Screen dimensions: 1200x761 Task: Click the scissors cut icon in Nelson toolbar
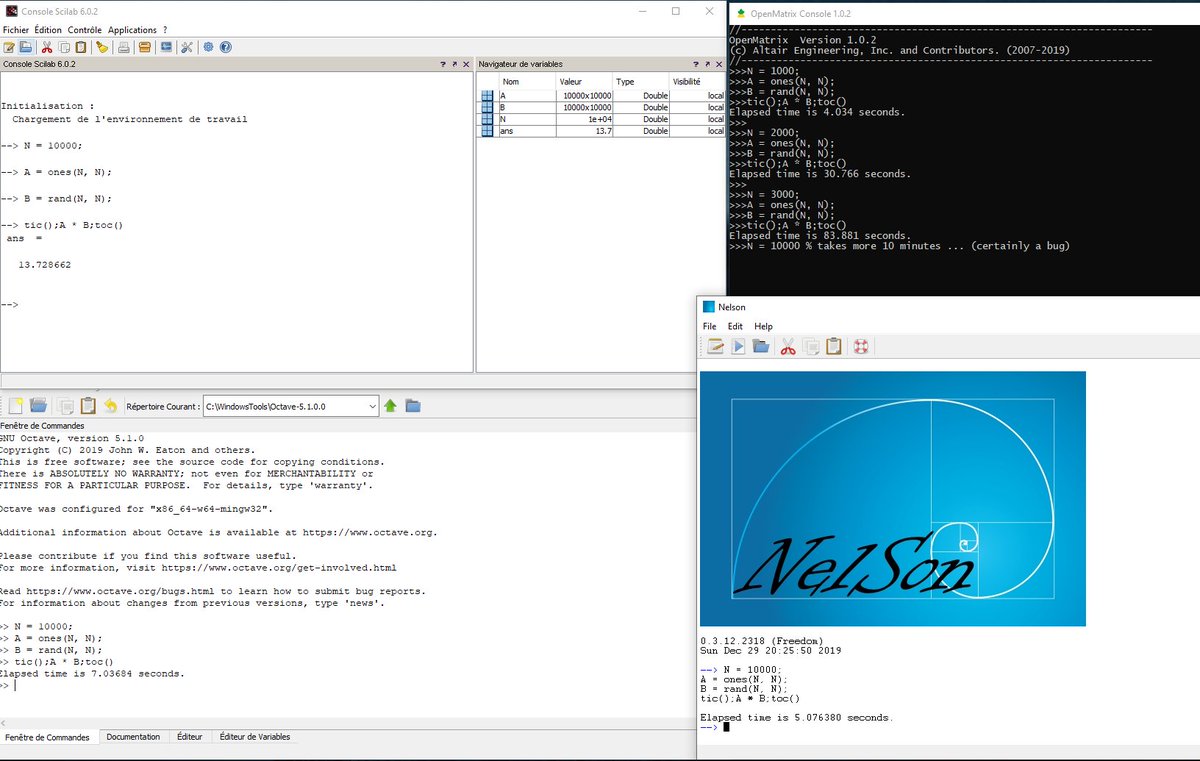tap(788, 346)
